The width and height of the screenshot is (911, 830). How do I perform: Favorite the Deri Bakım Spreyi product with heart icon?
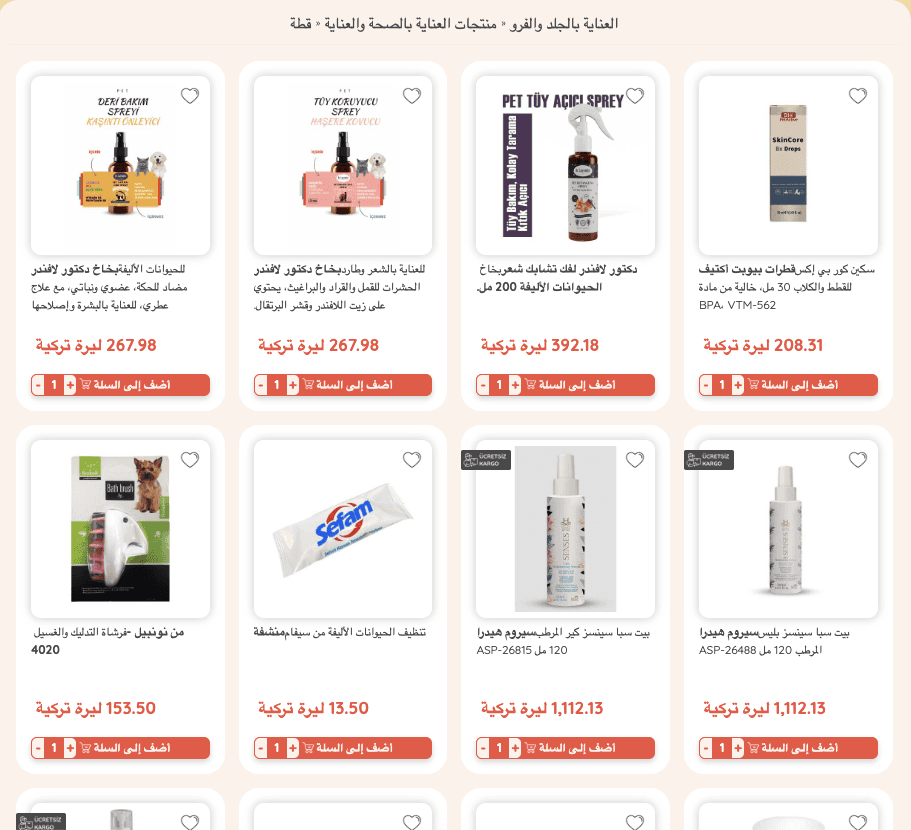[x=190, y=95]
